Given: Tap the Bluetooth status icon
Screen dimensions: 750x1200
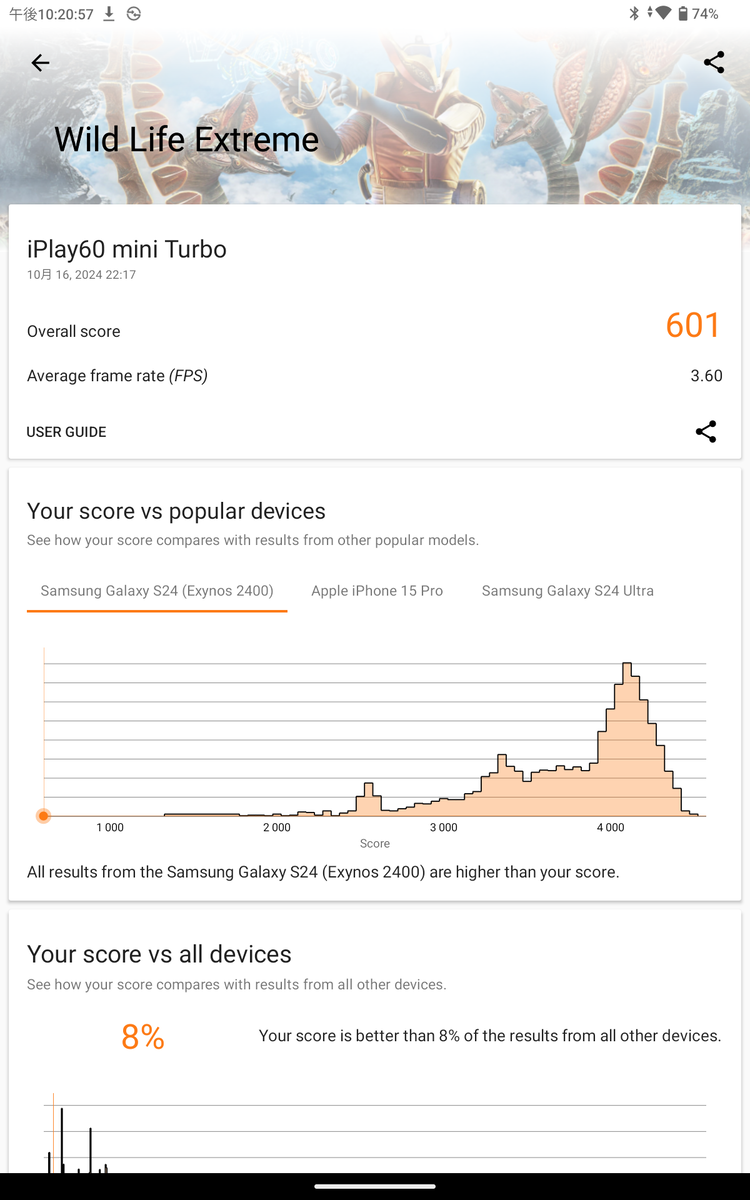Looking at the screenshot, I should [x=633, y=14].
